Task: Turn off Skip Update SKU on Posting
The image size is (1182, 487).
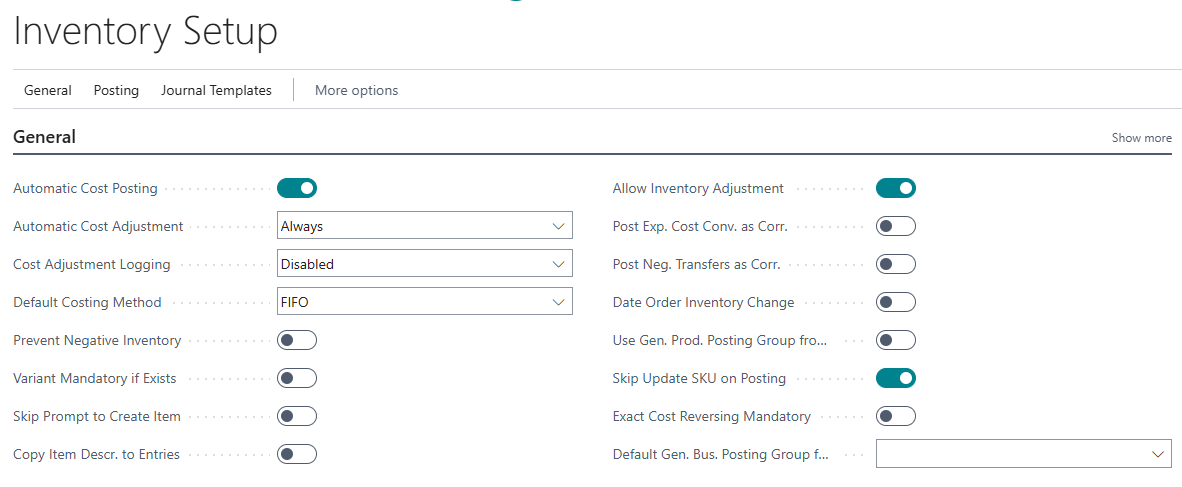Action: (x=896, y=378)
